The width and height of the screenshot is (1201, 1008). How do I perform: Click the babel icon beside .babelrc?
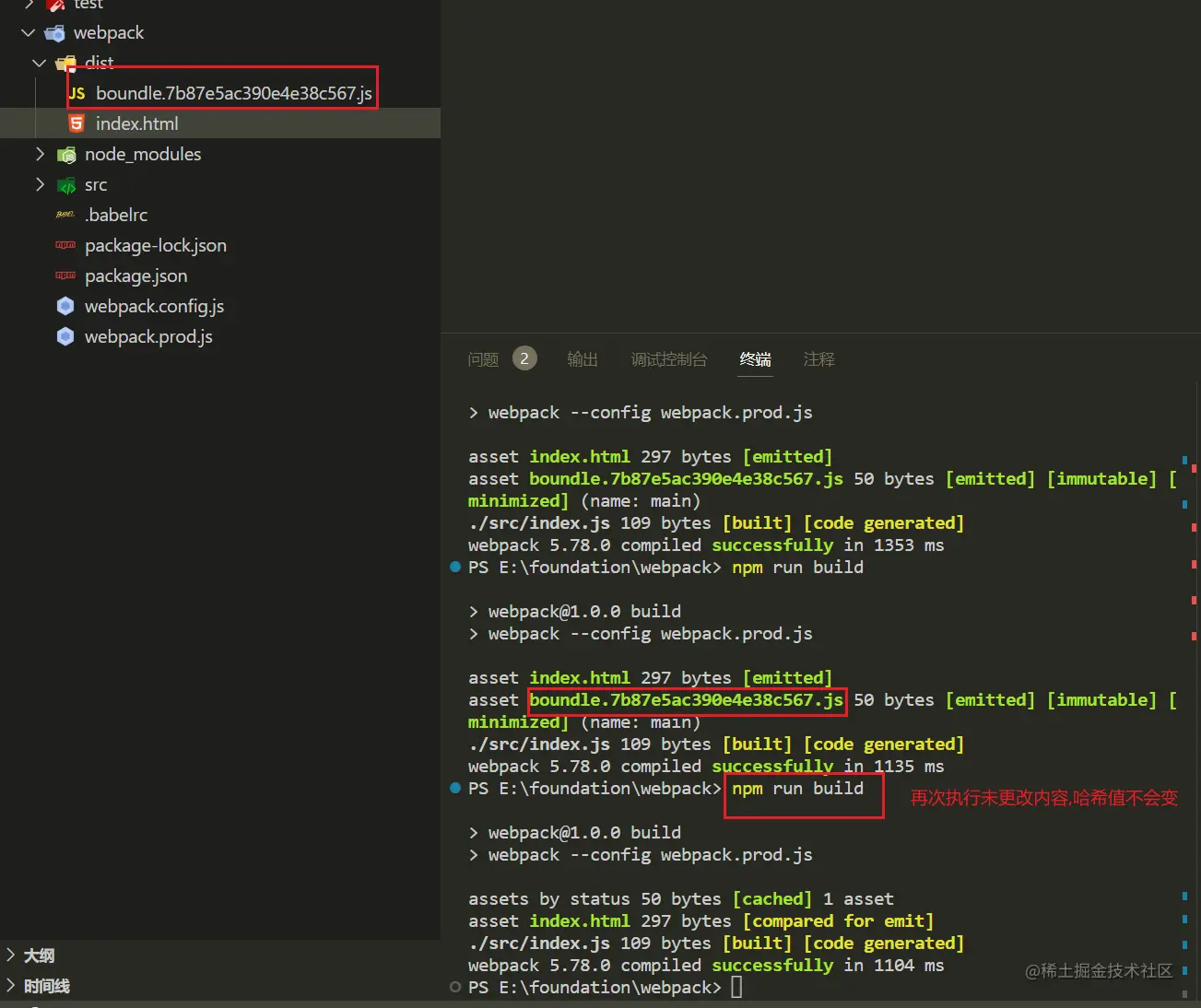tap(65, 215)
